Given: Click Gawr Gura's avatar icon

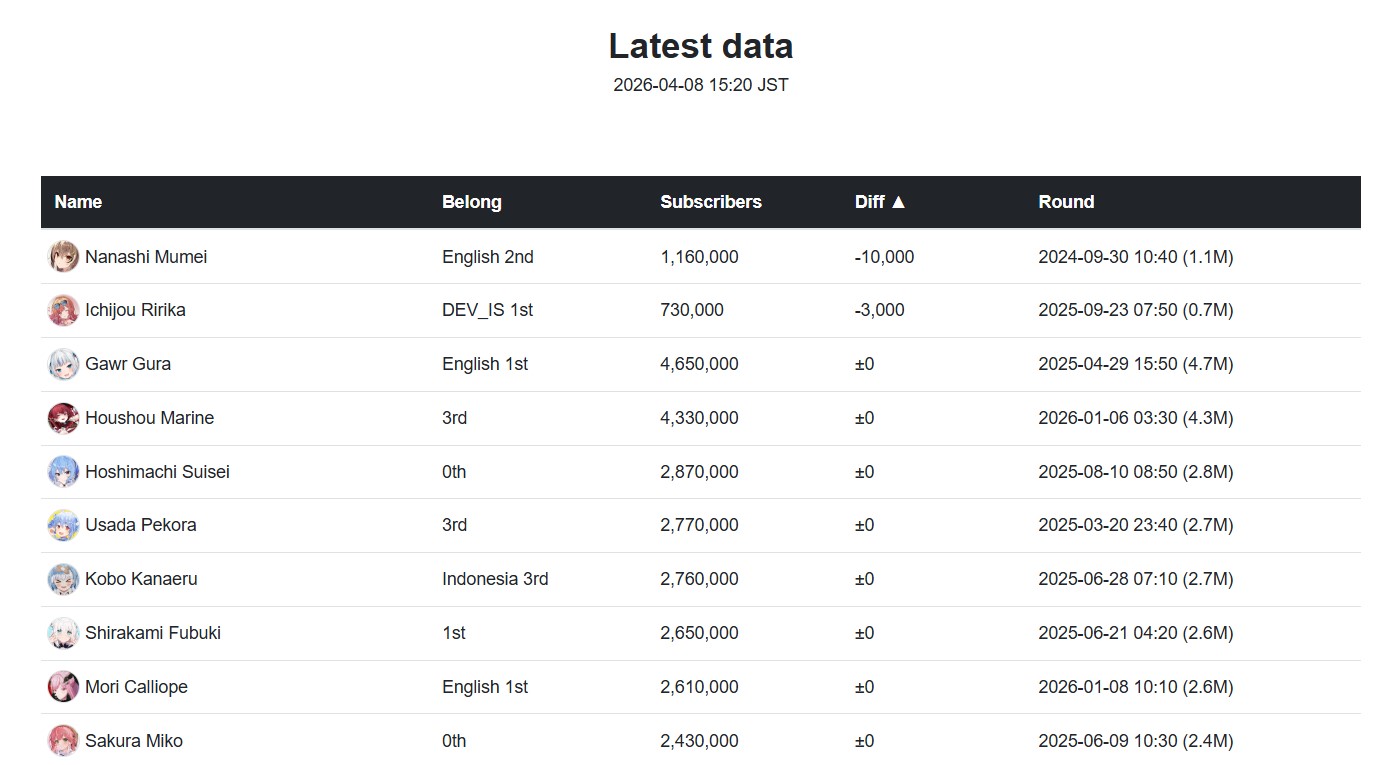Looking at the screenshot, I should point(63,364).
